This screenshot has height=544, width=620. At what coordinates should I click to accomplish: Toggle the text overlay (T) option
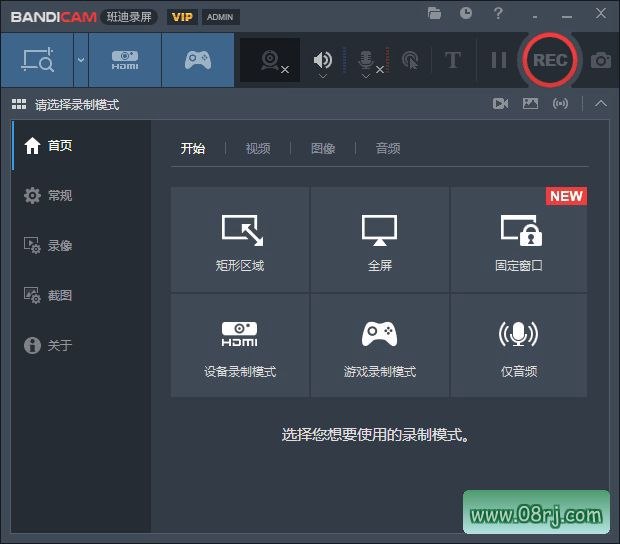pos(452,60)
